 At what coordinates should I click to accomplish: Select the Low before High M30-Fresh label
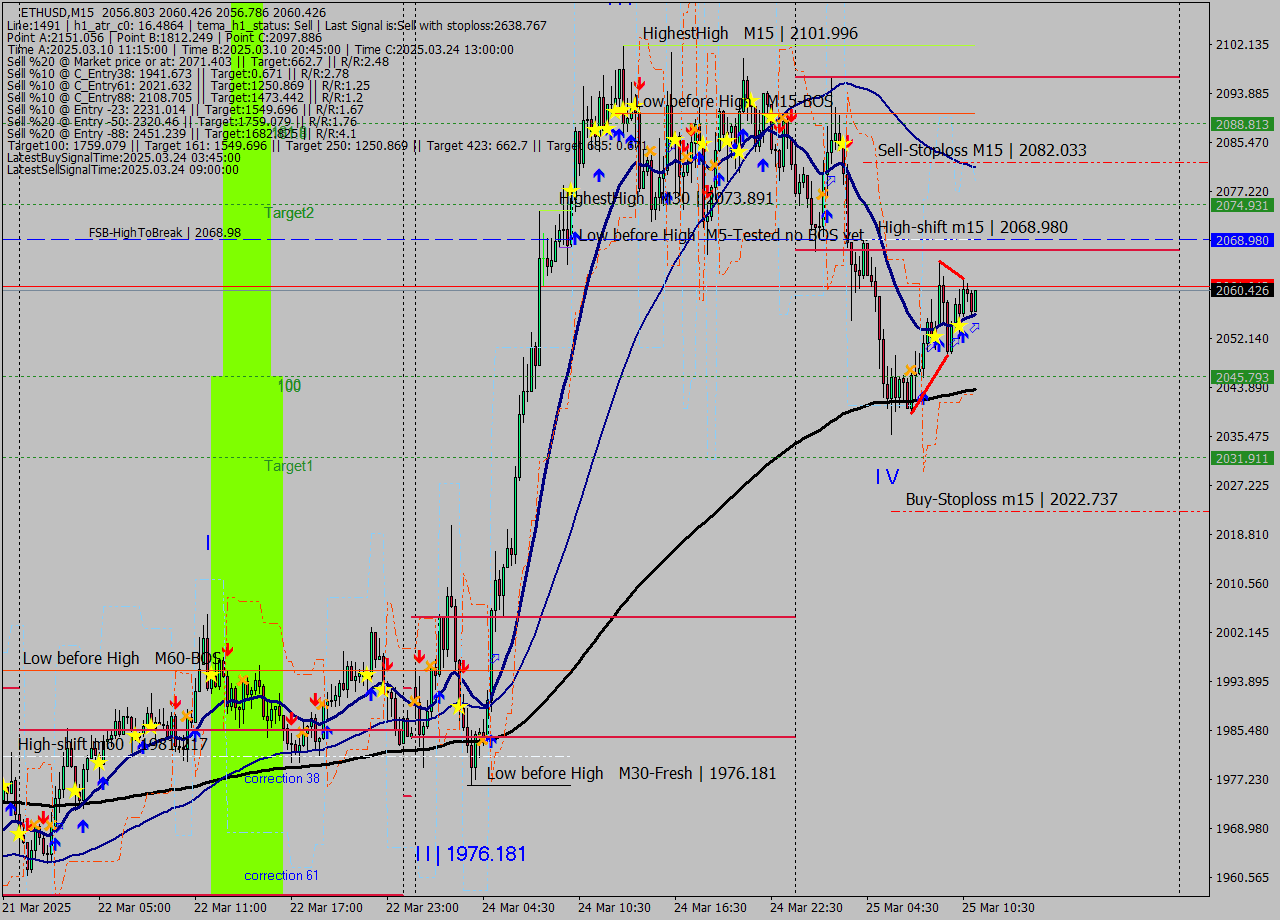tap(631, 773)
